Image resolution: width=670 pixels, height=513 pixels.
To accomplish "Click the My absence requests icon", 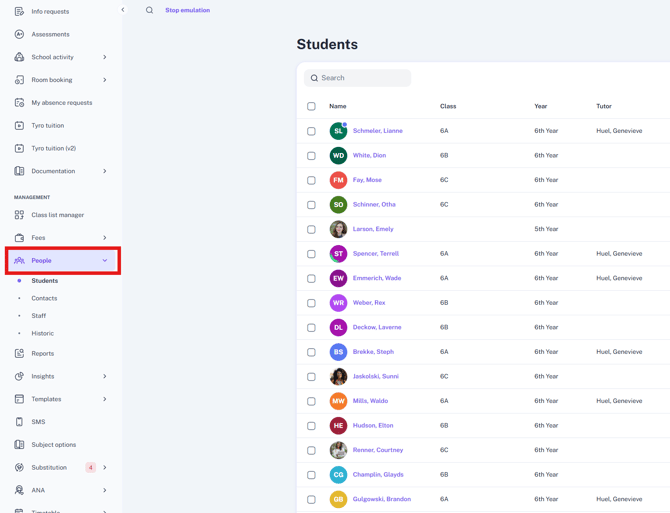I will click(19, 103).
